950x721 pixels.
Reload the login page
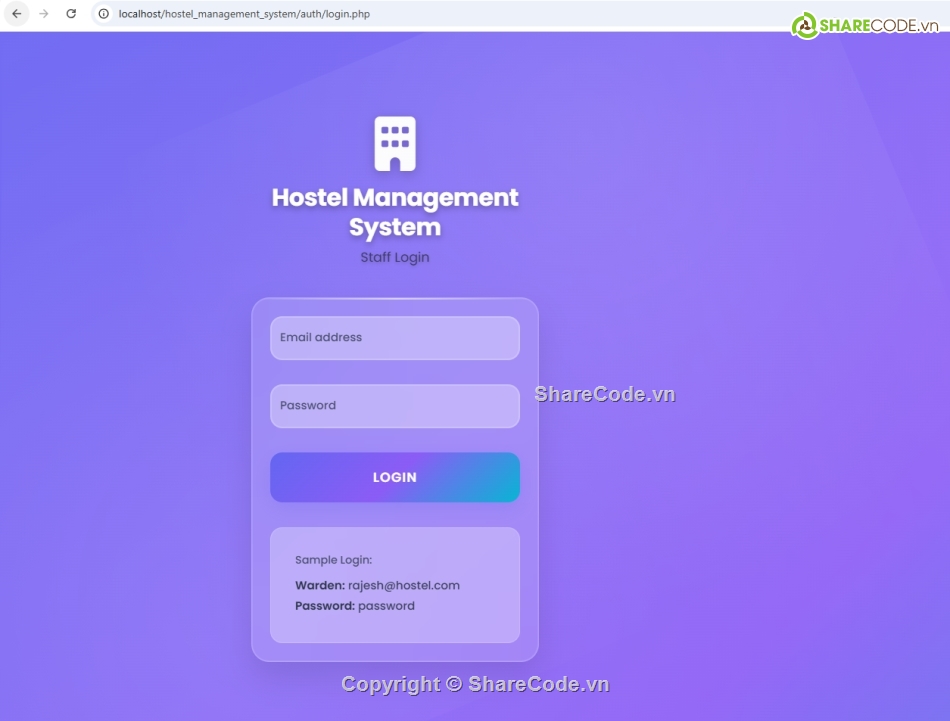71,14
